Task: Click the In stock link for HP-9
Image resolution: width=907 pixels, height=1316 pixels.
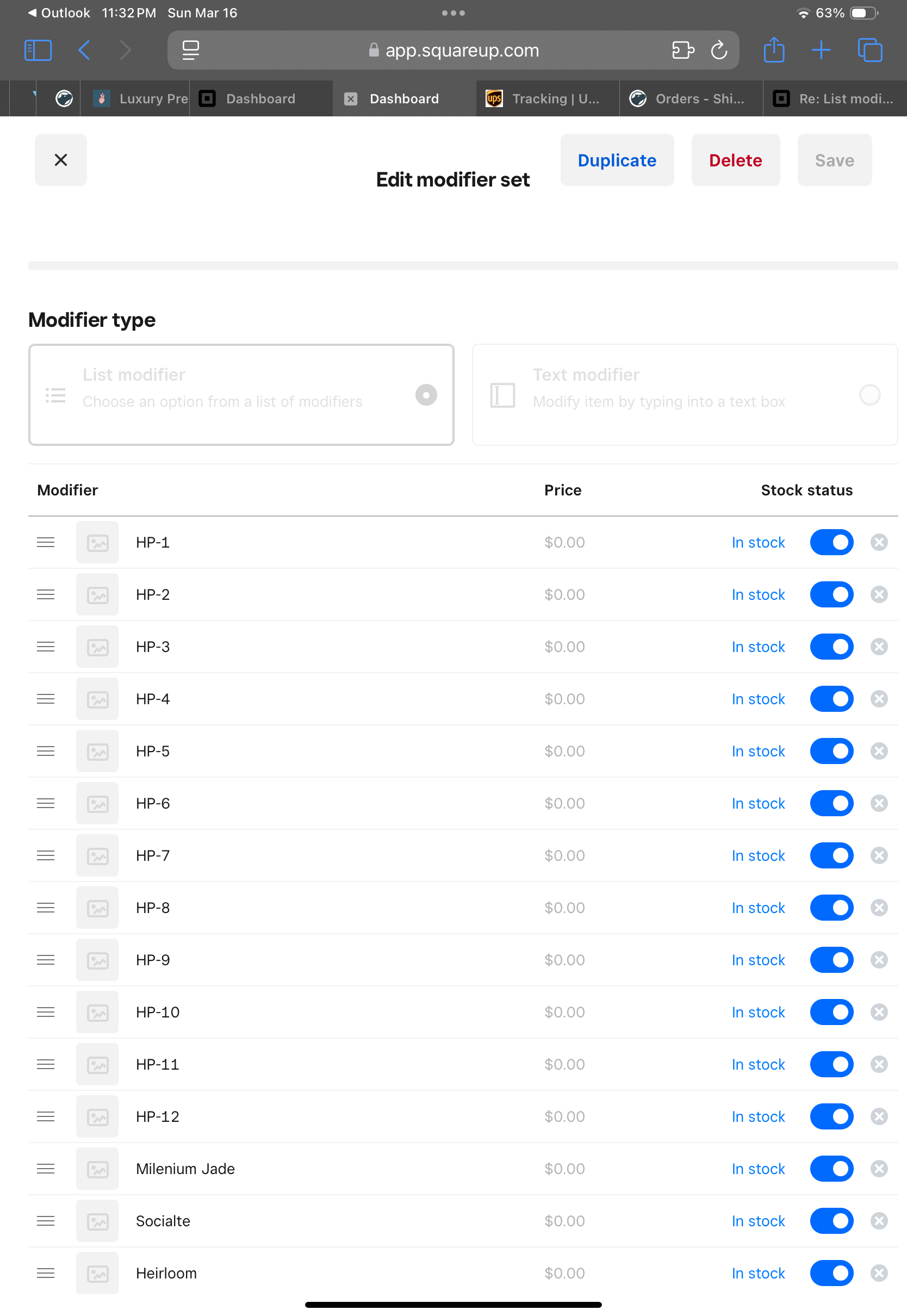Action: tap(758, 960)
